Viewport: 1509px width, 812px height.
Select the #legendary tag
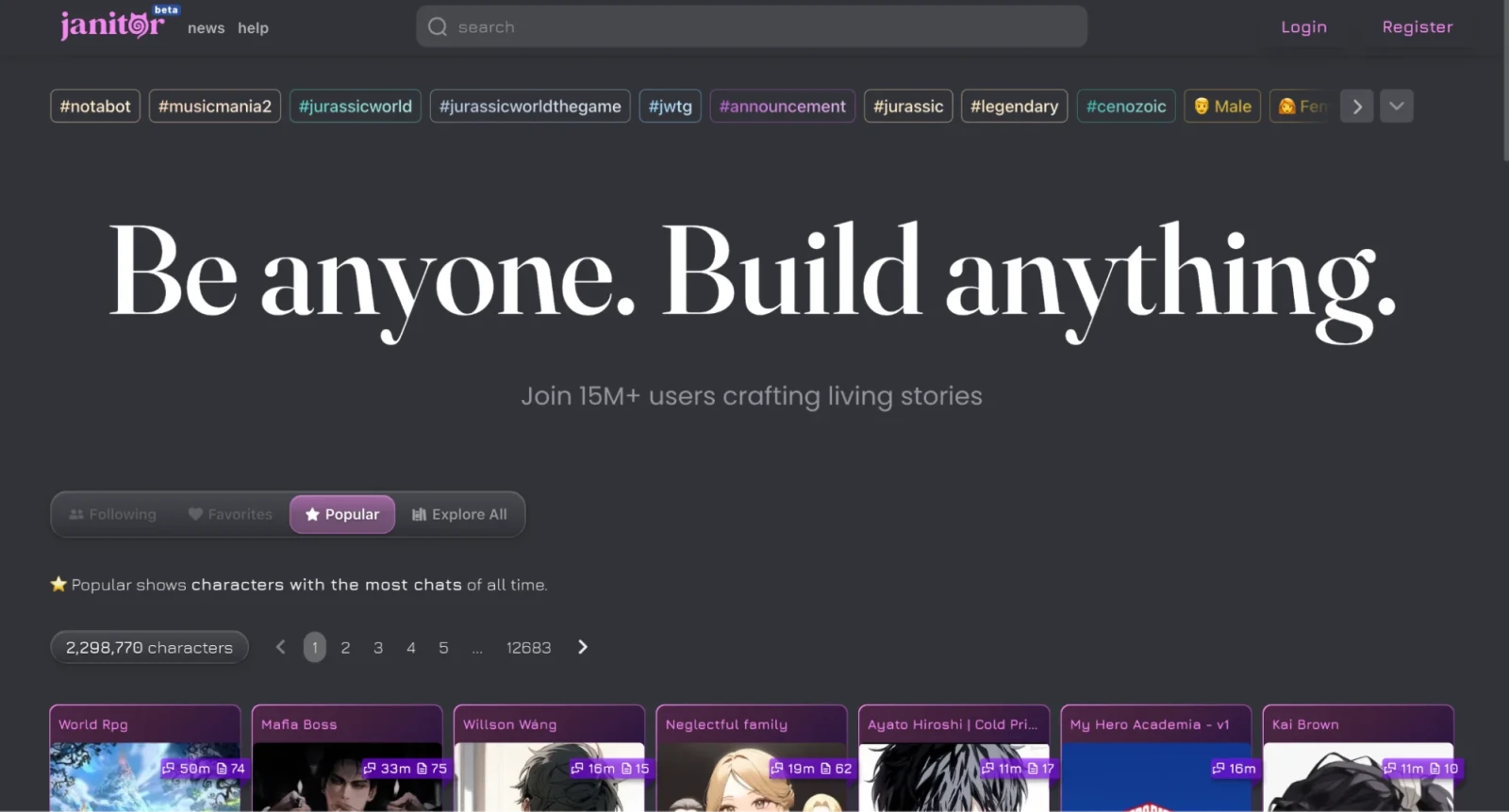tap(1015, 107)
